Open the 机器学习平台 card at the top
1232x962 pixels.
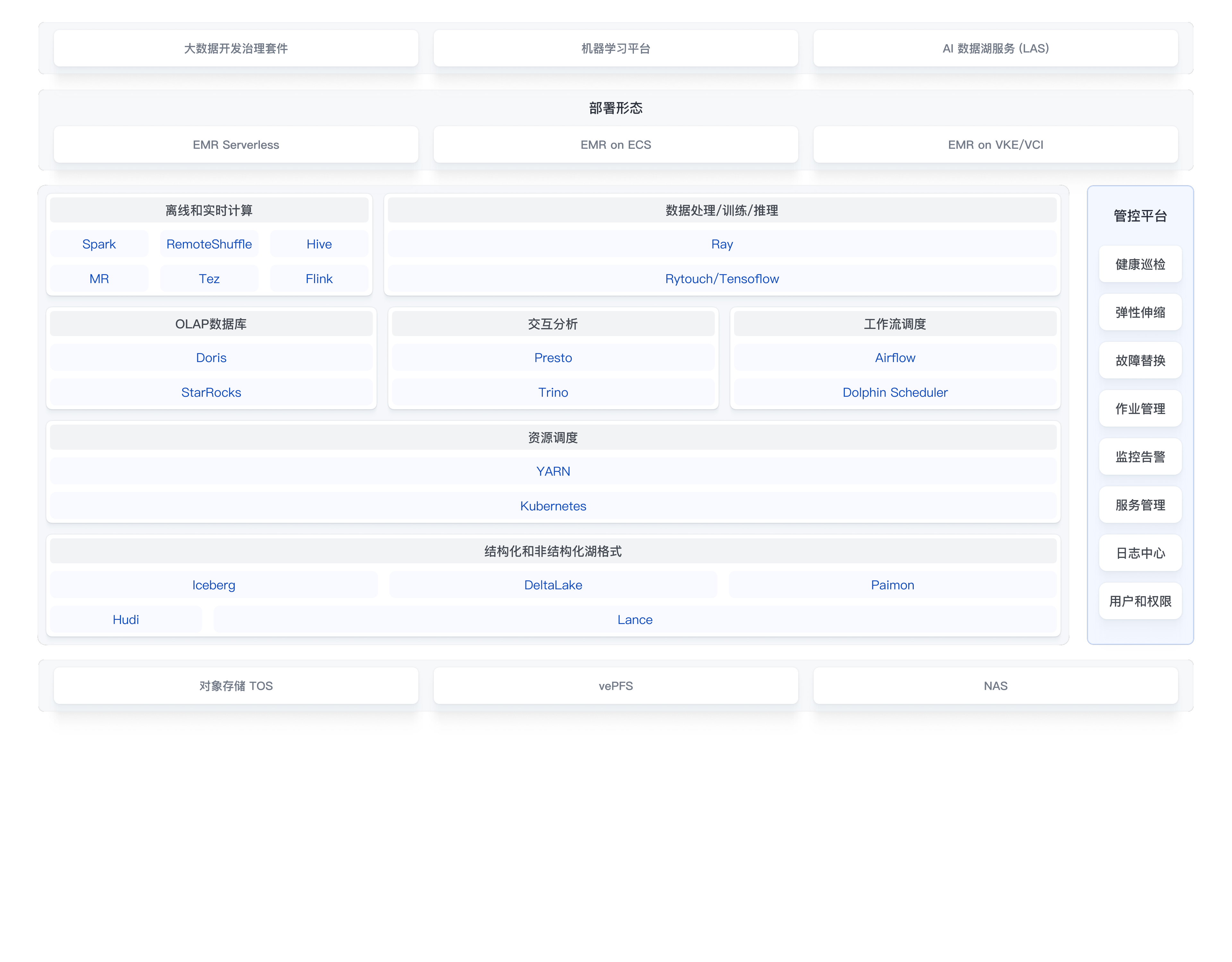click(615, 48)
